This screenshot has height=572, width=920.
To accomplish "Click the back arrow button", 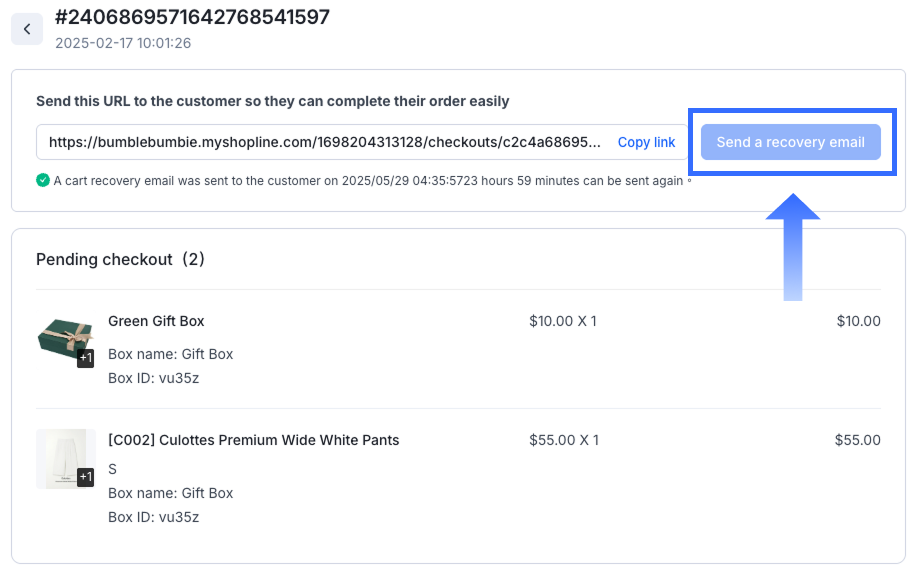I will (x=27, y=29).
